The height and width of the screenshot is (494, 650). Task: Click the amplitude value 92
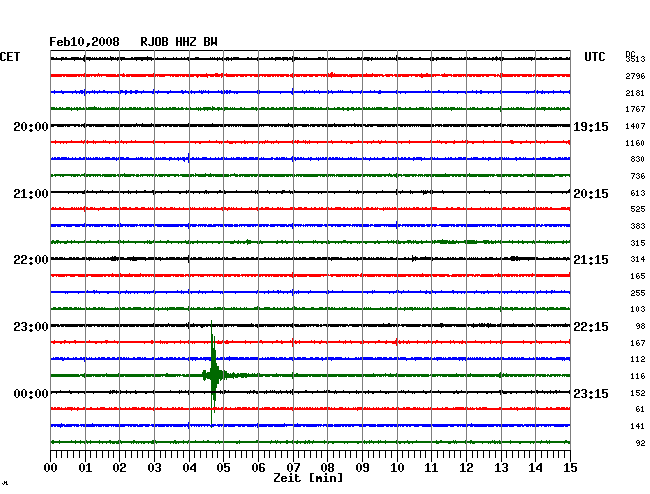tap(640, 443)
